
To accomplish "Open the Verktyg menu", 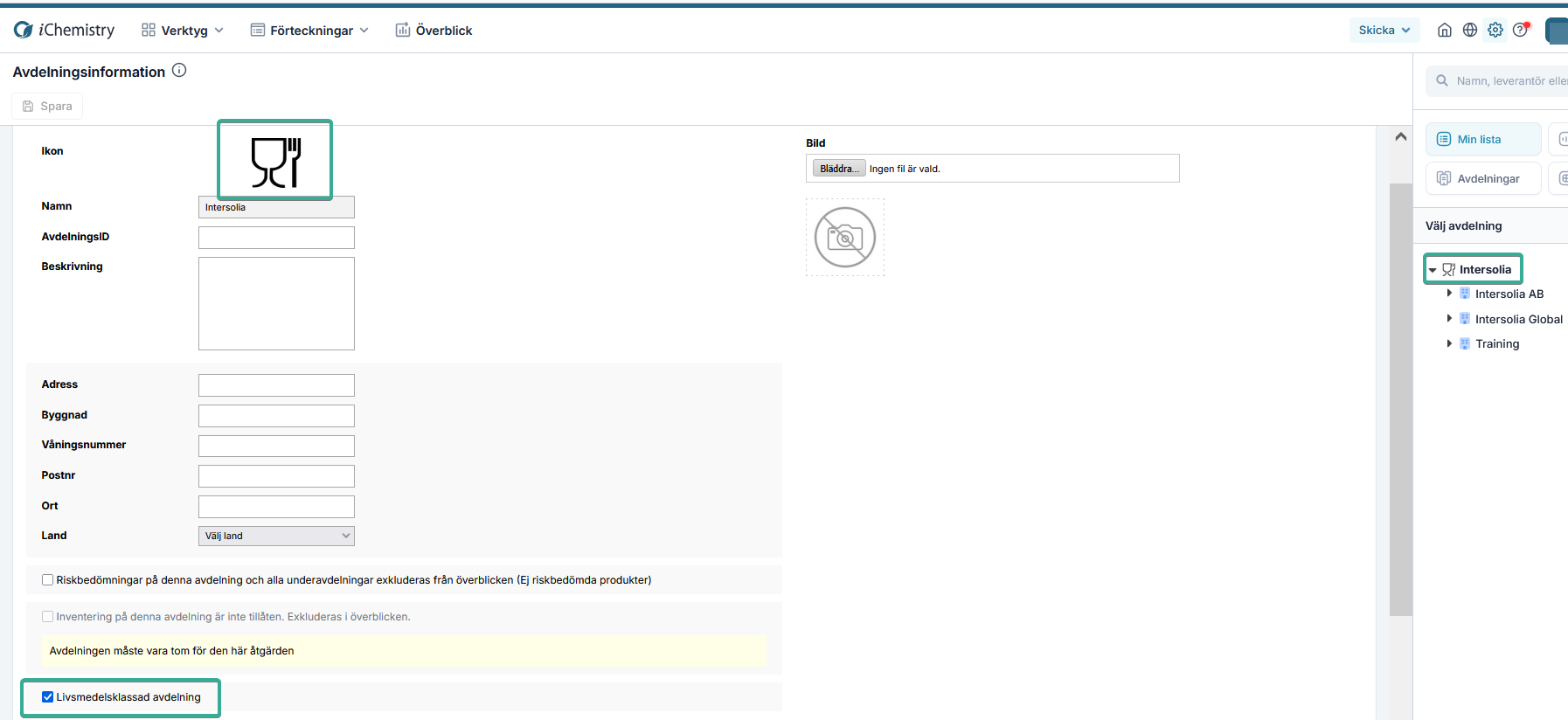I will [183, 30].
